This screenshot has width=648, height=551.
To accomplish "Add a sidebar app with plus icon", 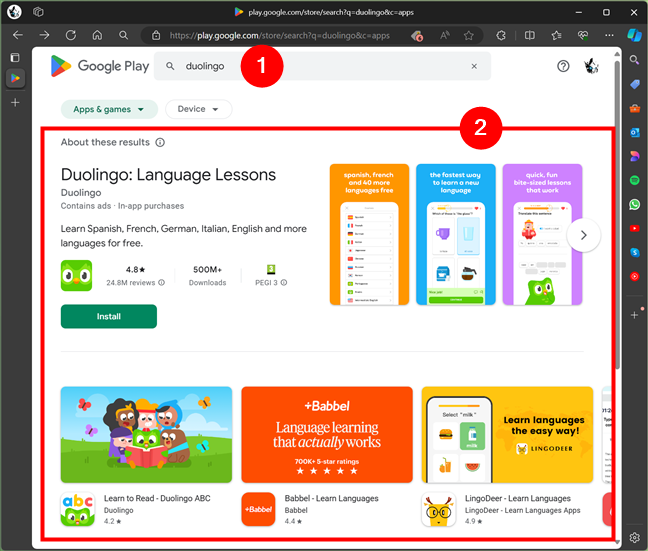I will (634, 315).
